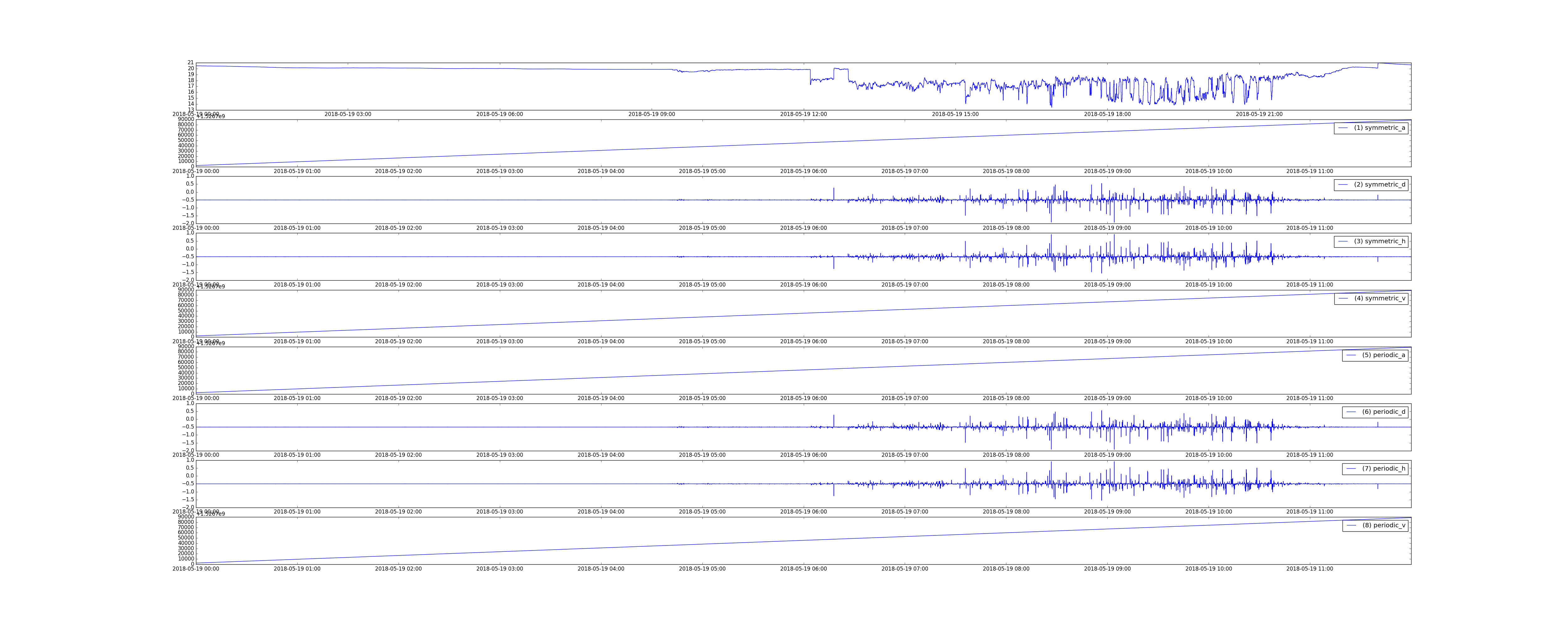
Task: Click the 80000 y-tick of the periodic_v plot
Action: pyautogui.click(x=186, y=522)
